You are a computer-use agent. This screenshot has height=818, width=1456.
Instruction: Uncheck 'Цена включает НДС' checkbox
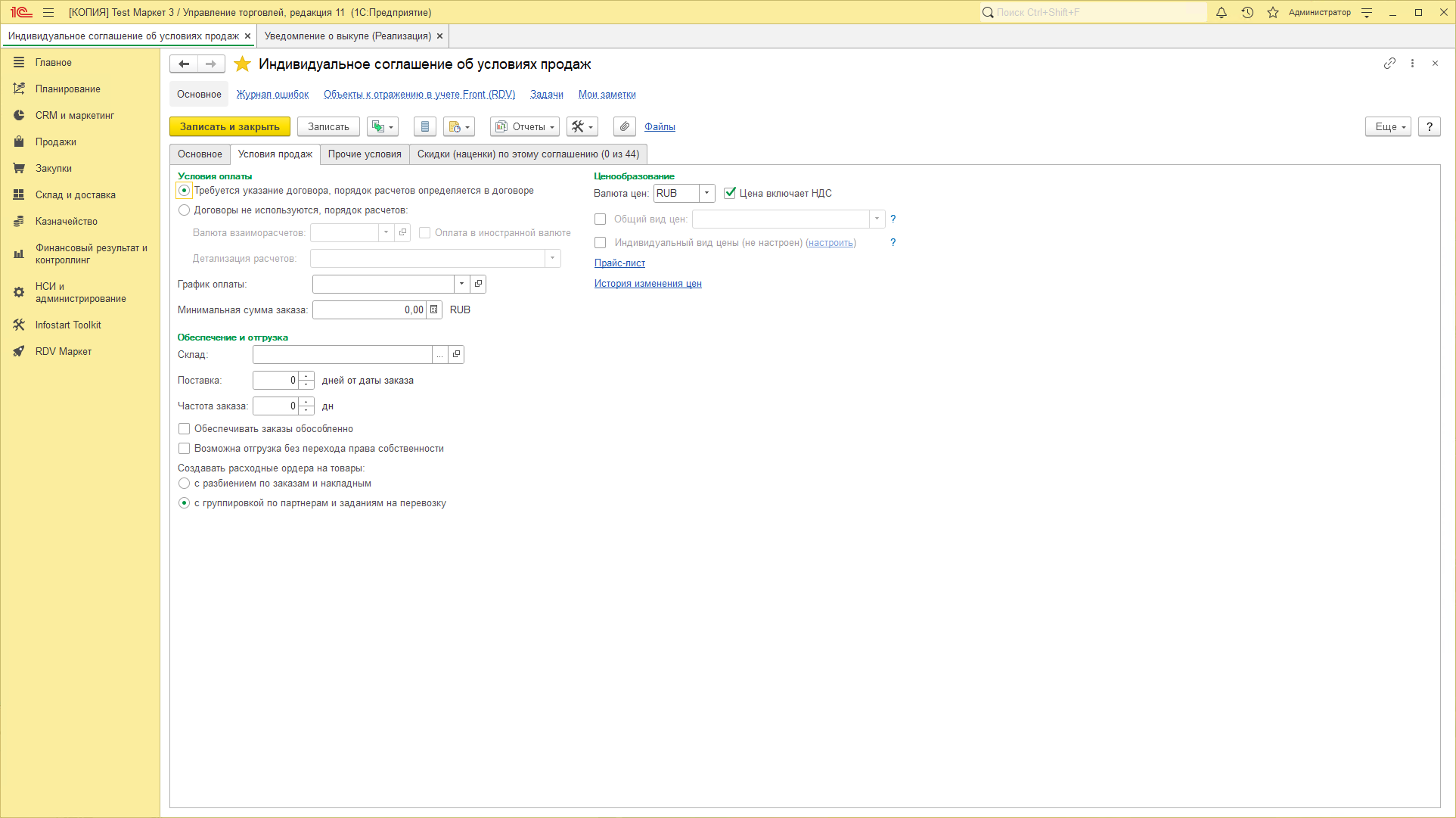[730, 193]
